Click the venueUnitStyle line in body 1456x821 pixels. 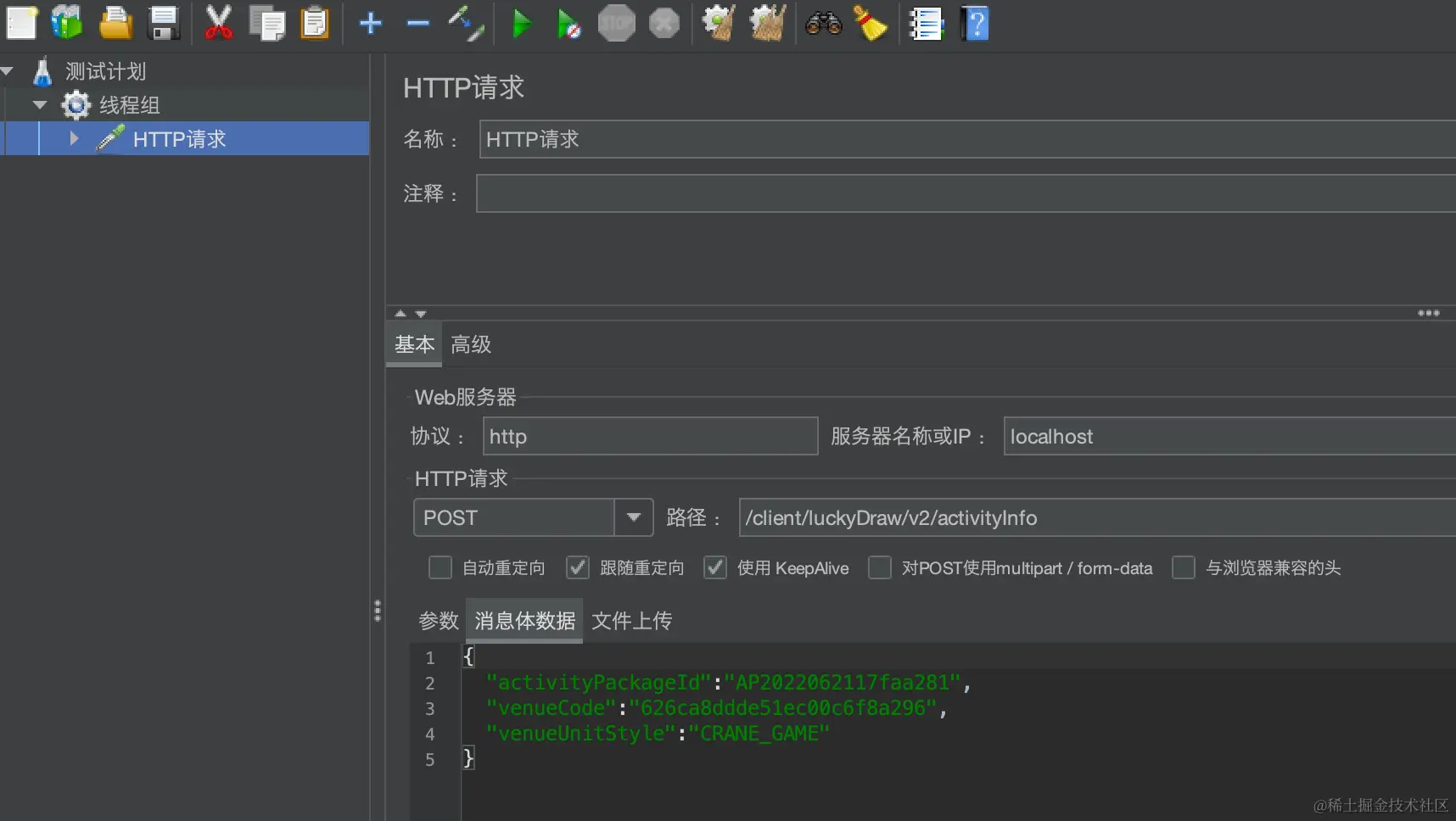pyautogui.click(x=657, y=734)
